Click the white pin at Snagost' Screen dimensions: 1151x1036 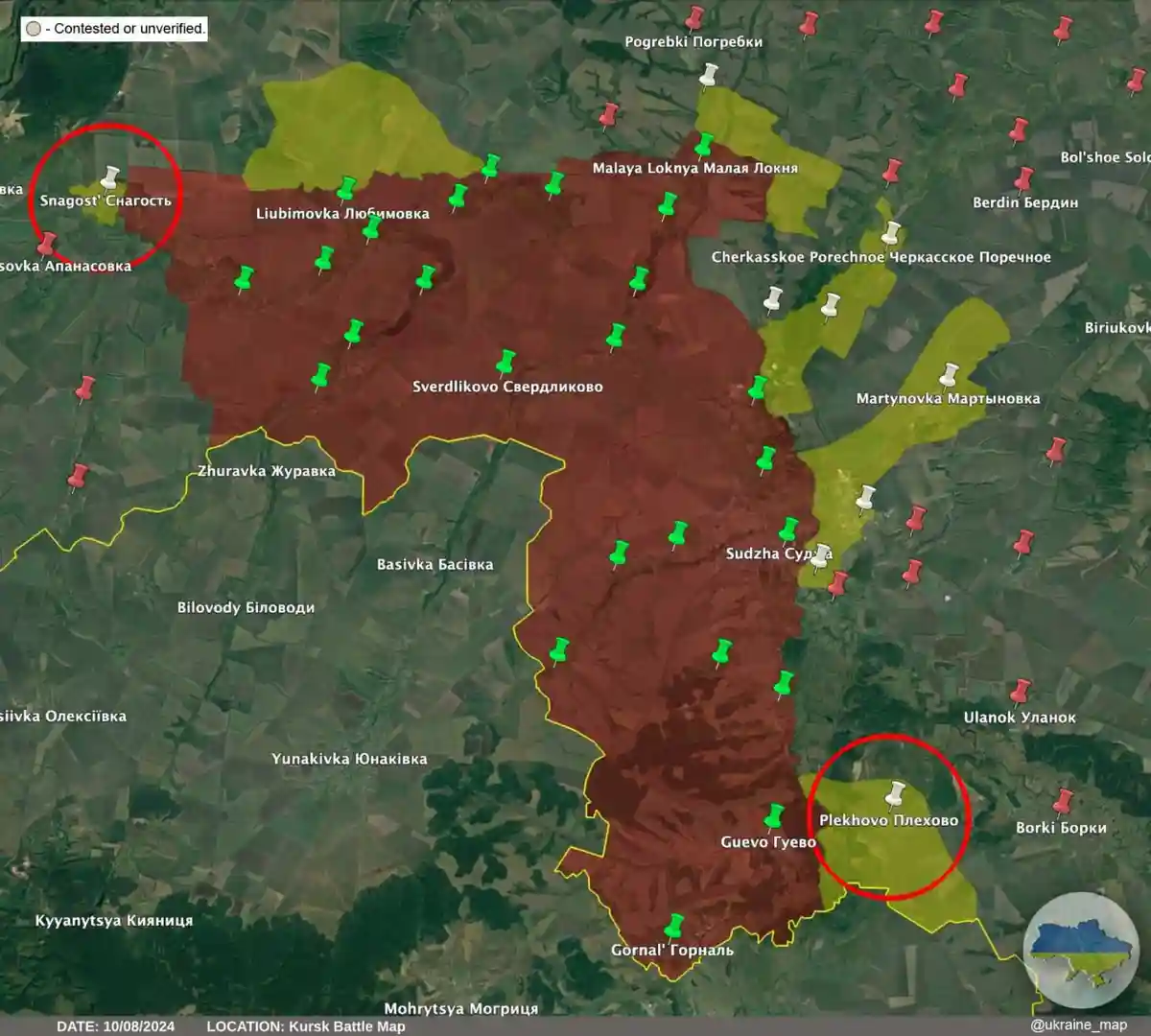pyautogui.click(x=109, y=177)
